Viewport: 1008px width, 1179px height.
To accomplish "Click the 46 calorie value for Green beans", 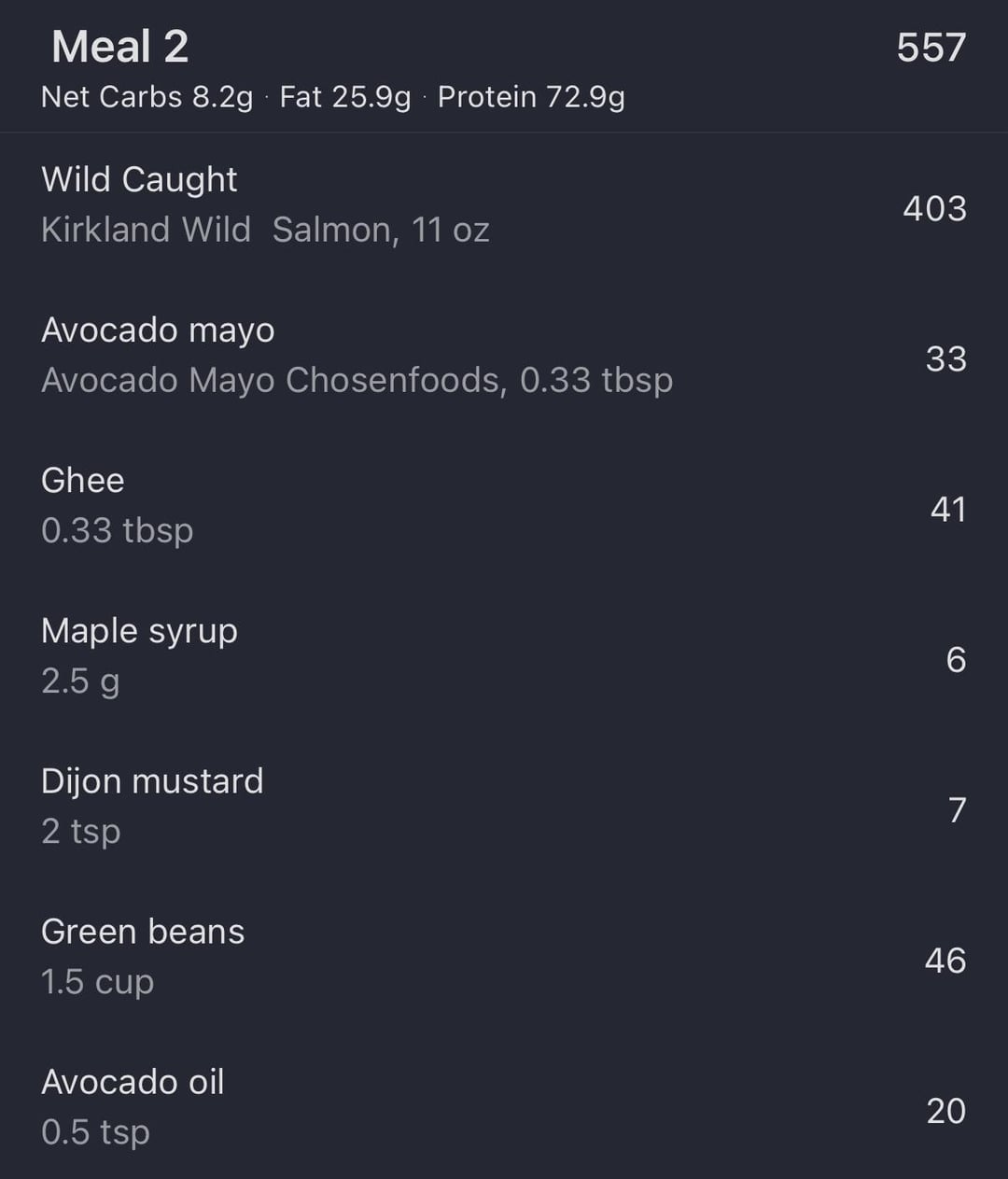I will tap(945, 960).
